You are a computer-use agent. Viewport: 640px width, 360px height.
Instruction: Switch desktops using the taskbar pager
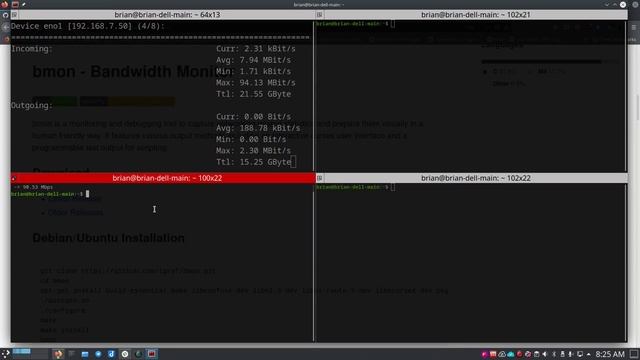coord(31,354)
